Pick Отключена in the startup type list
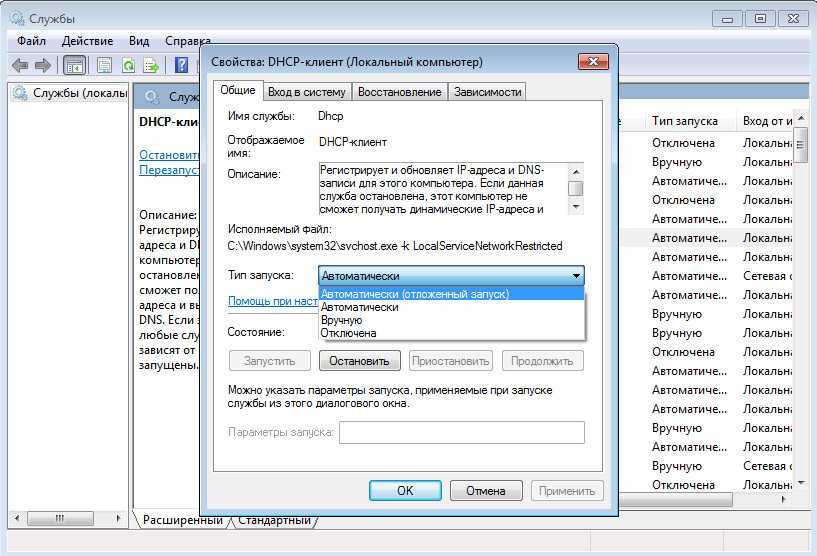Screen dimensions: 817x556 [348, 333]
